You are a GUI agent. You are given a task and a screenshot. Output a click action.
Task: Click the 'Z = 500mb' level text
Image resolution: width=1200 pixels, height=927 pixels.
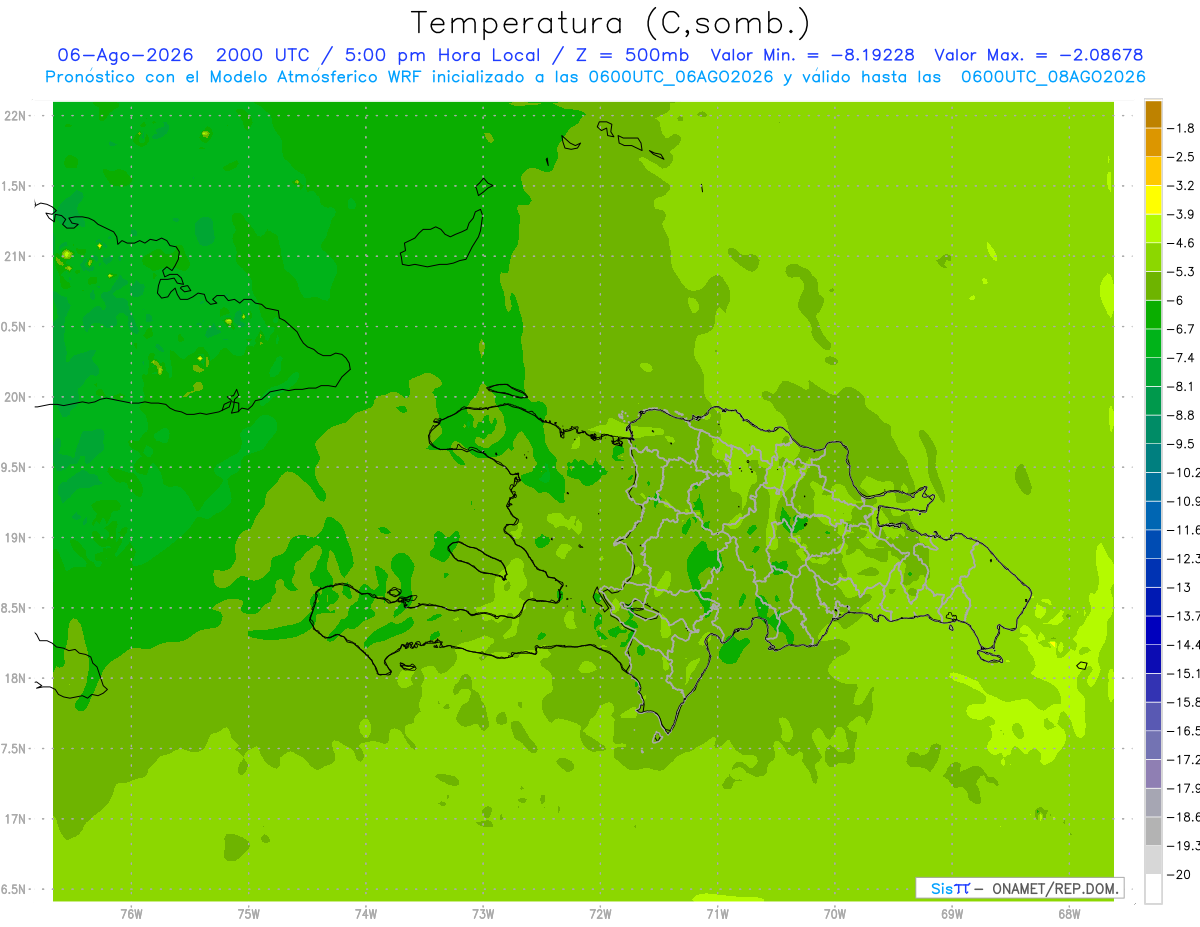pos(633,55)
